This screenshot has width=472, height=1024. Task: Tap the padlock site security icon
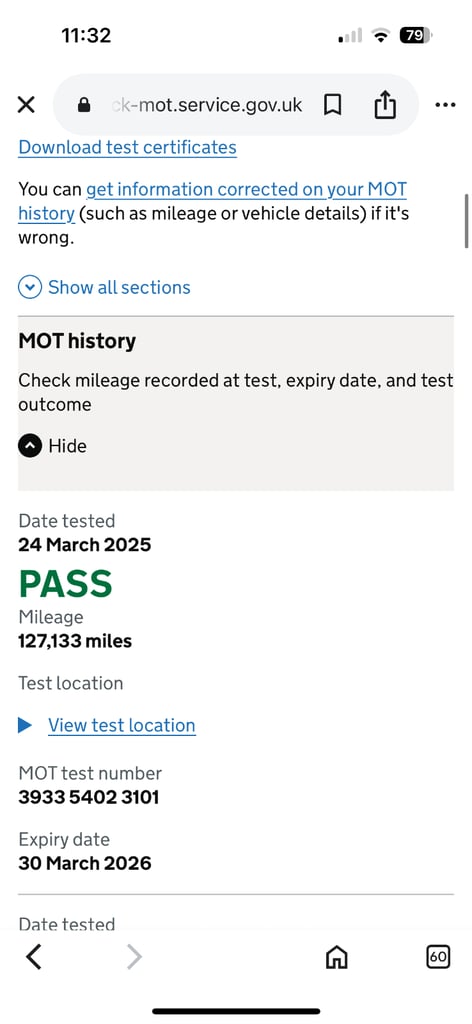[84, 104]
